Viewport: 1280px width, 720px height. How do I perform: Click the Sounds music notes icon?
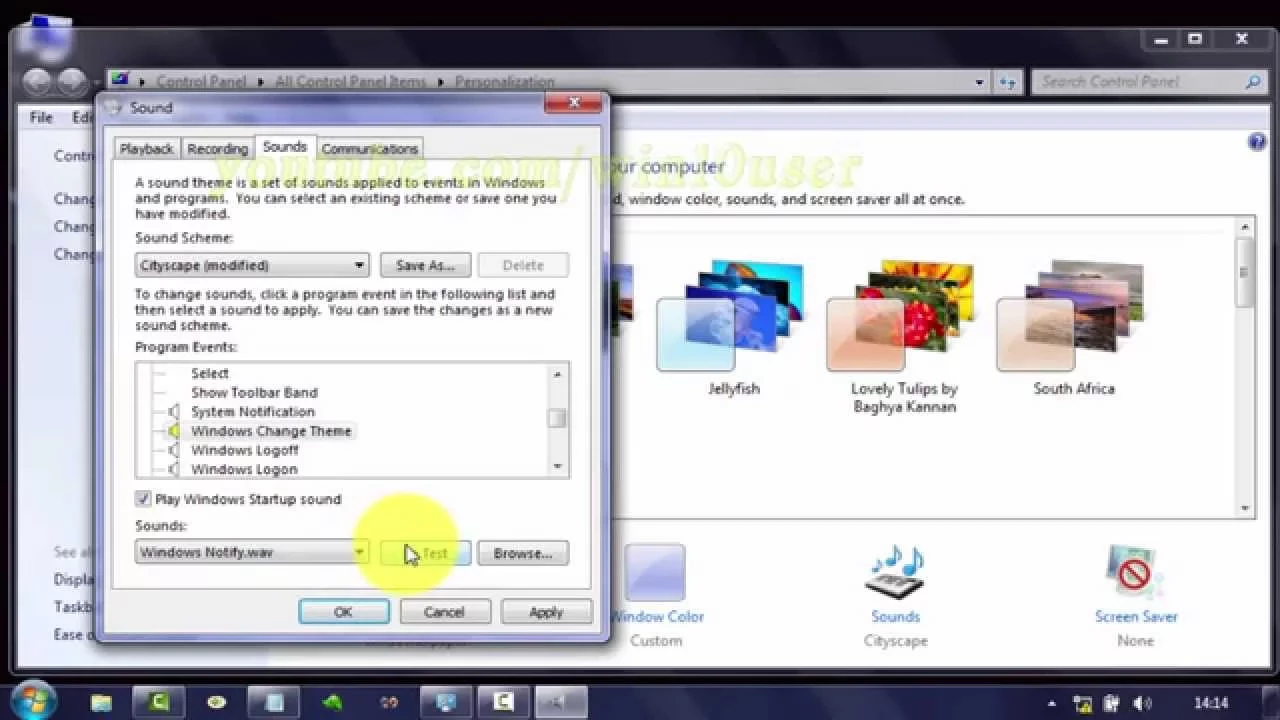click(895, 574)
